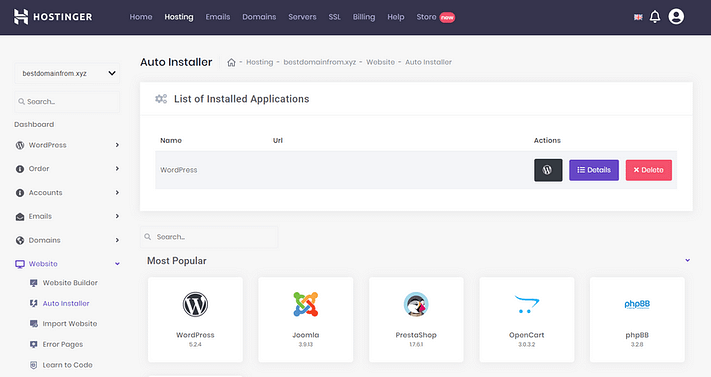Click the Order info icon in sidebar

pyautogui.click(x=20, y=169)
